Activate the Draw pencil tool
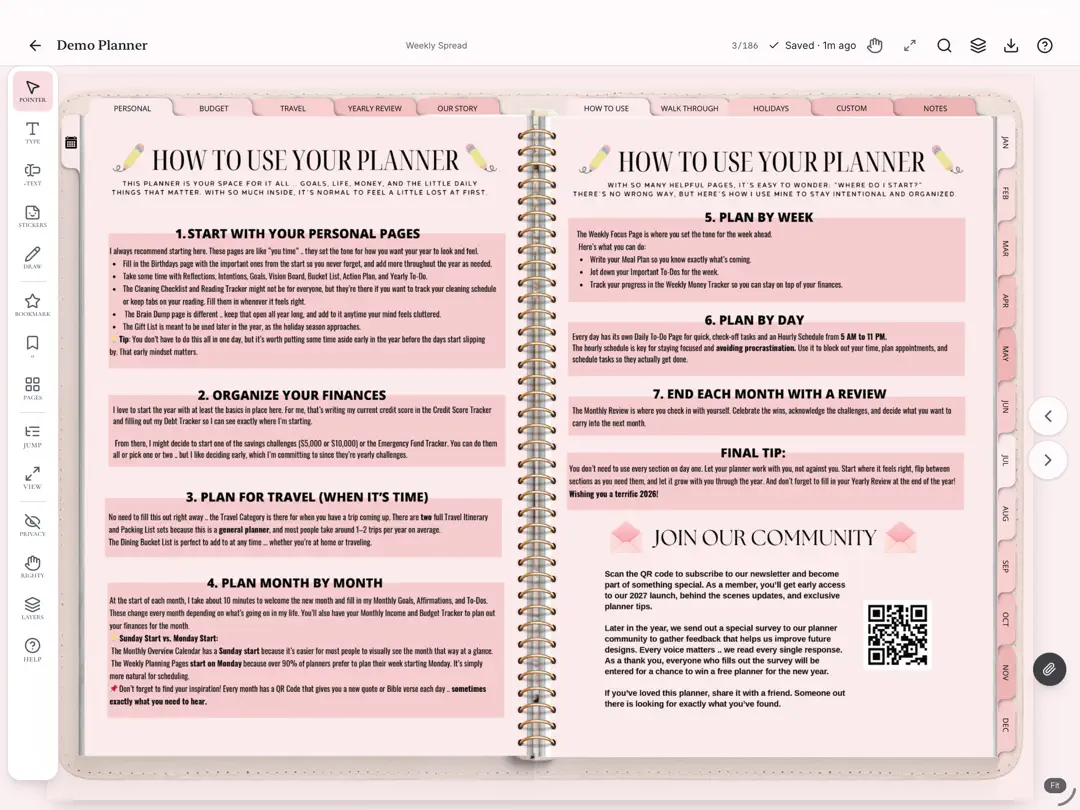 point(32,258)
